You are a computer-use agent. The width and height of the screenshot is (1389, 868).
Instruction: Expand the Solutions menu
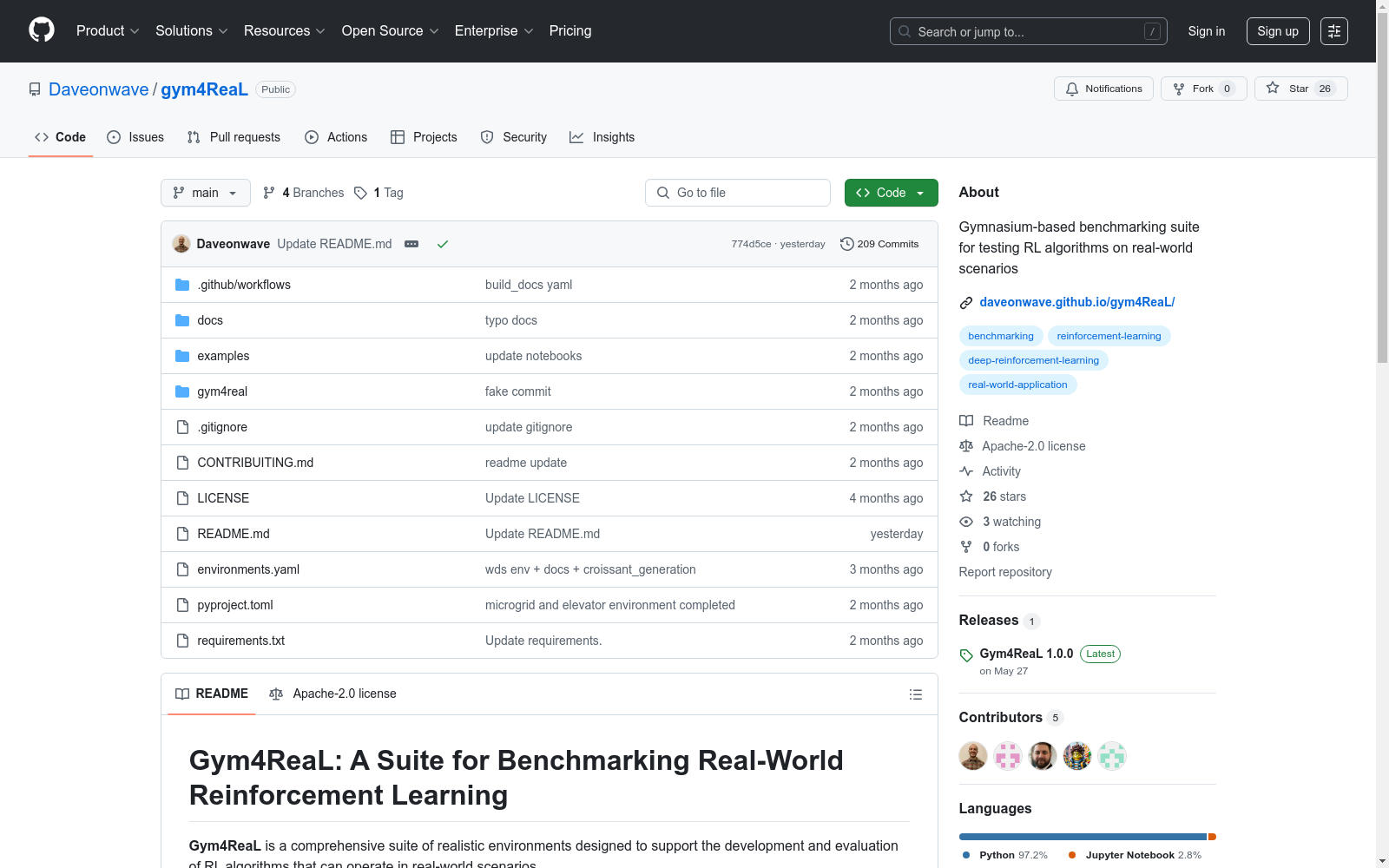192,31
